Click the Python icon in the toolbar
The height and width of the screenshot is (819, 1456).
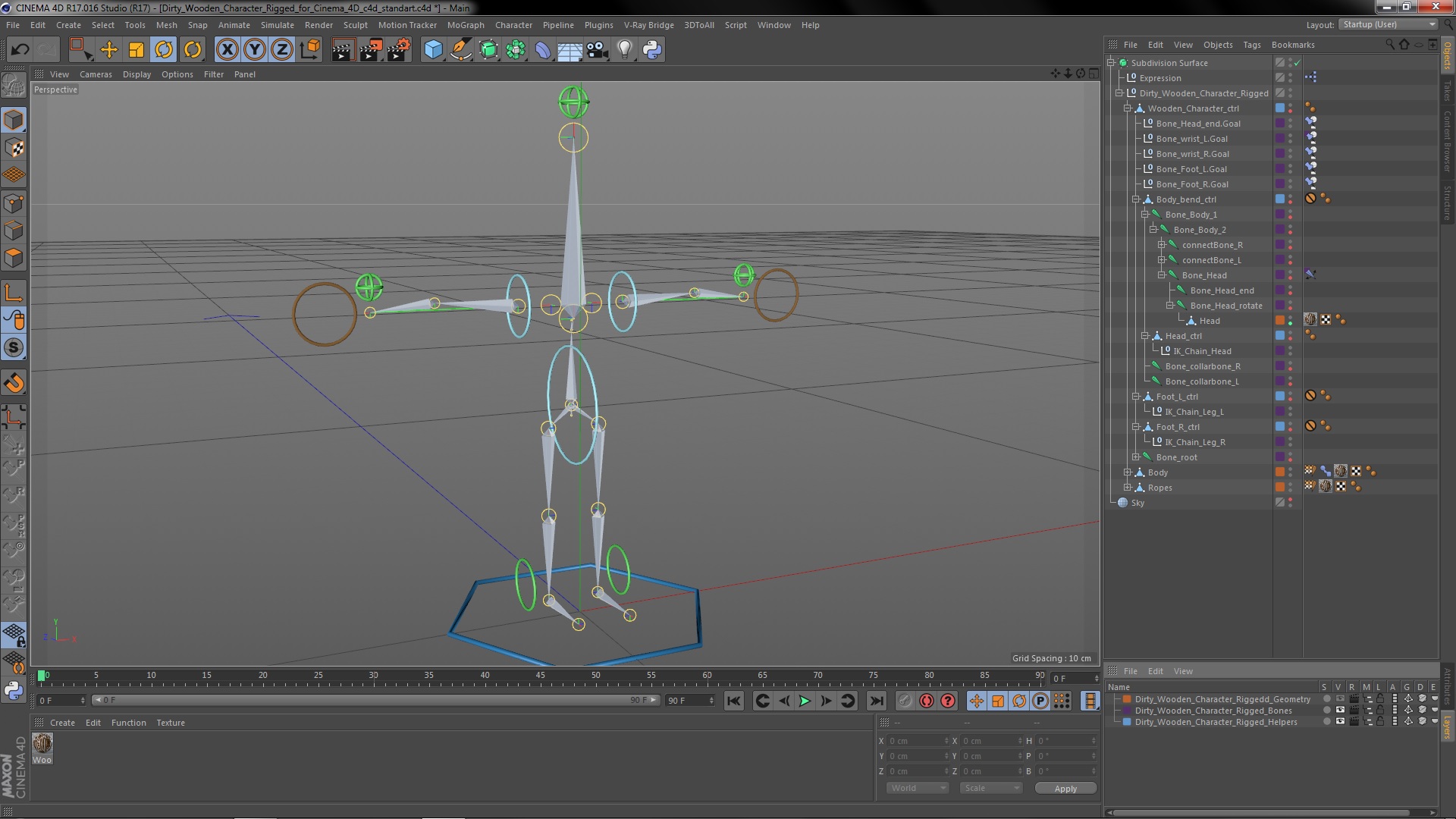click(x=652, y=50)
